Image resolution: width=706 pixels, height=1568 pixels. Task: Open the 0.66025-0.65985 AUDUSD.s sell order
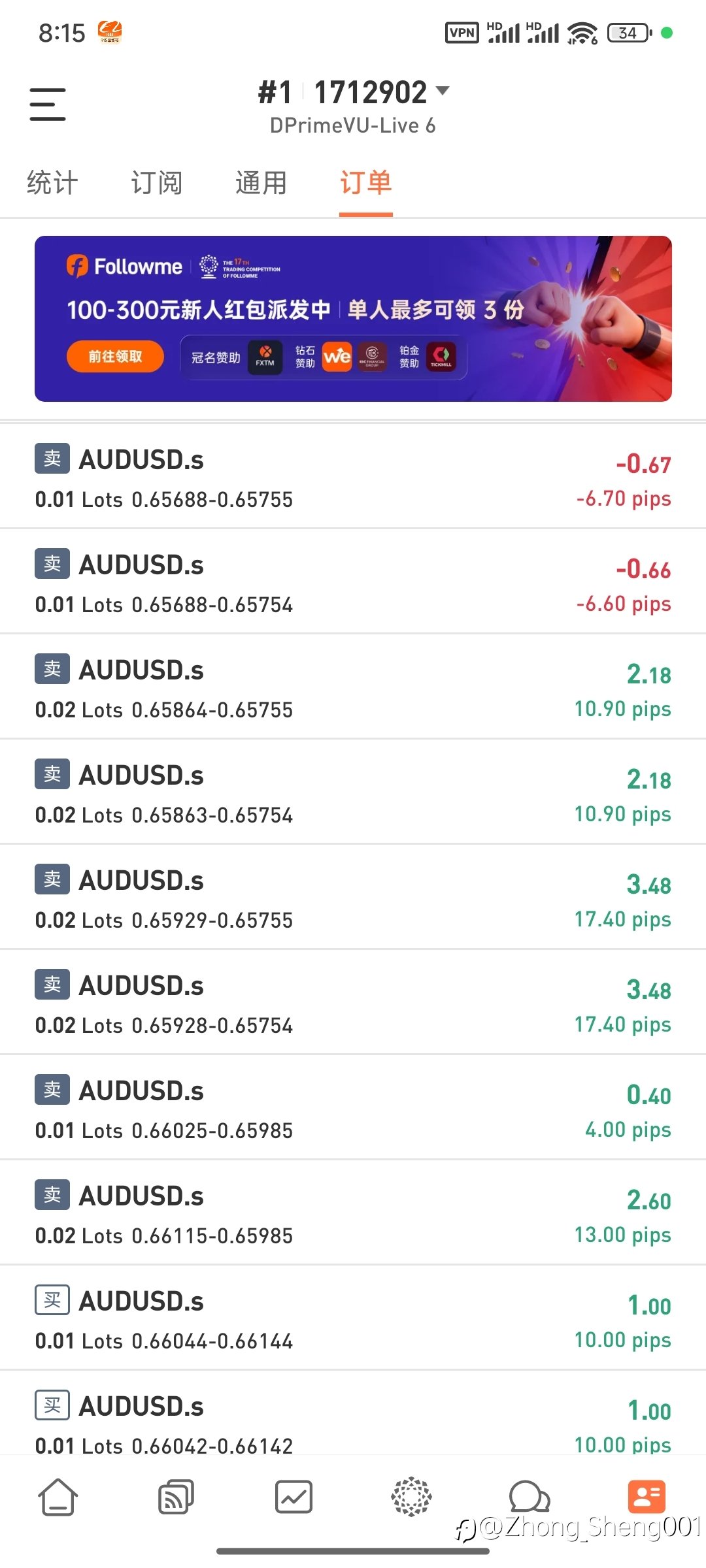pos(353,1109)
